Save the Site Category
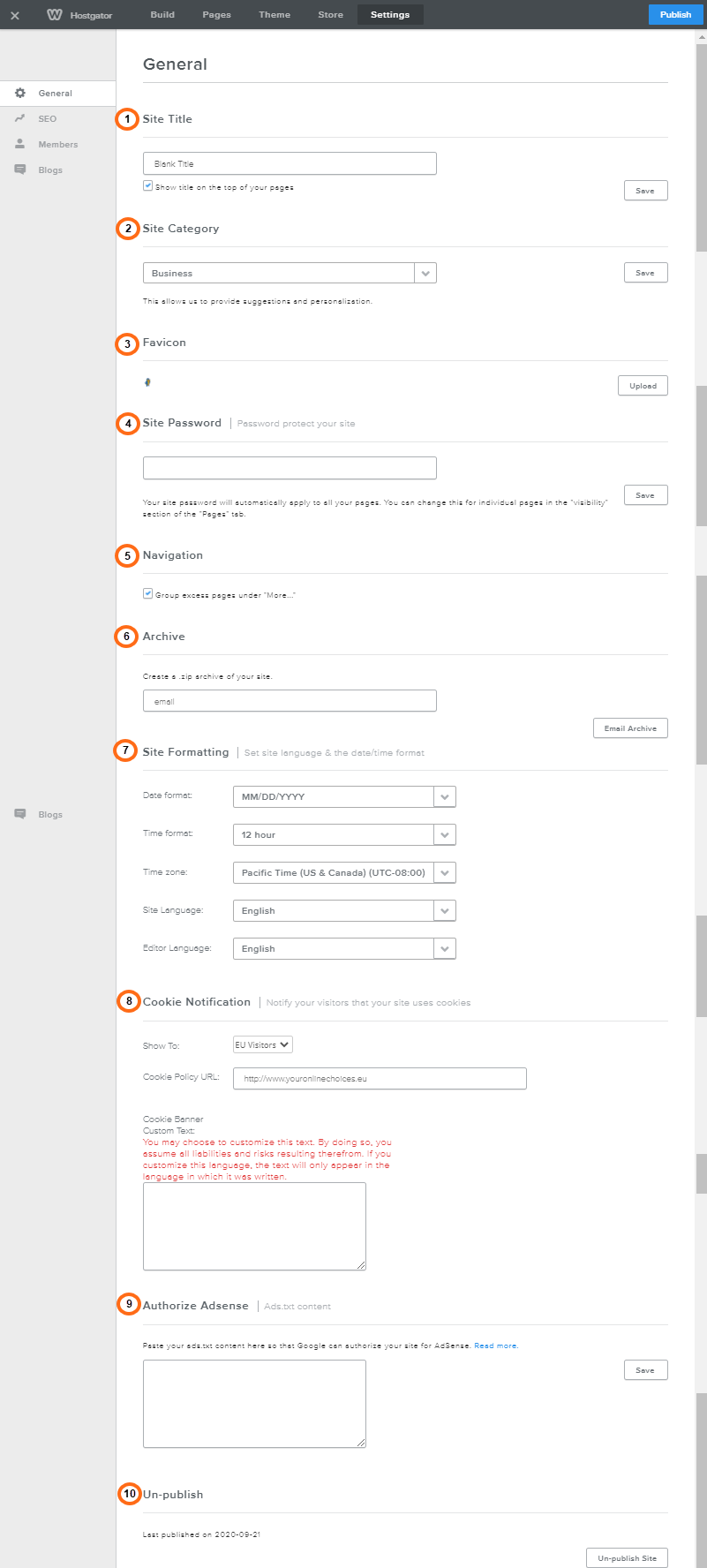The image size is (707, 1568). (x=645, y=273)
